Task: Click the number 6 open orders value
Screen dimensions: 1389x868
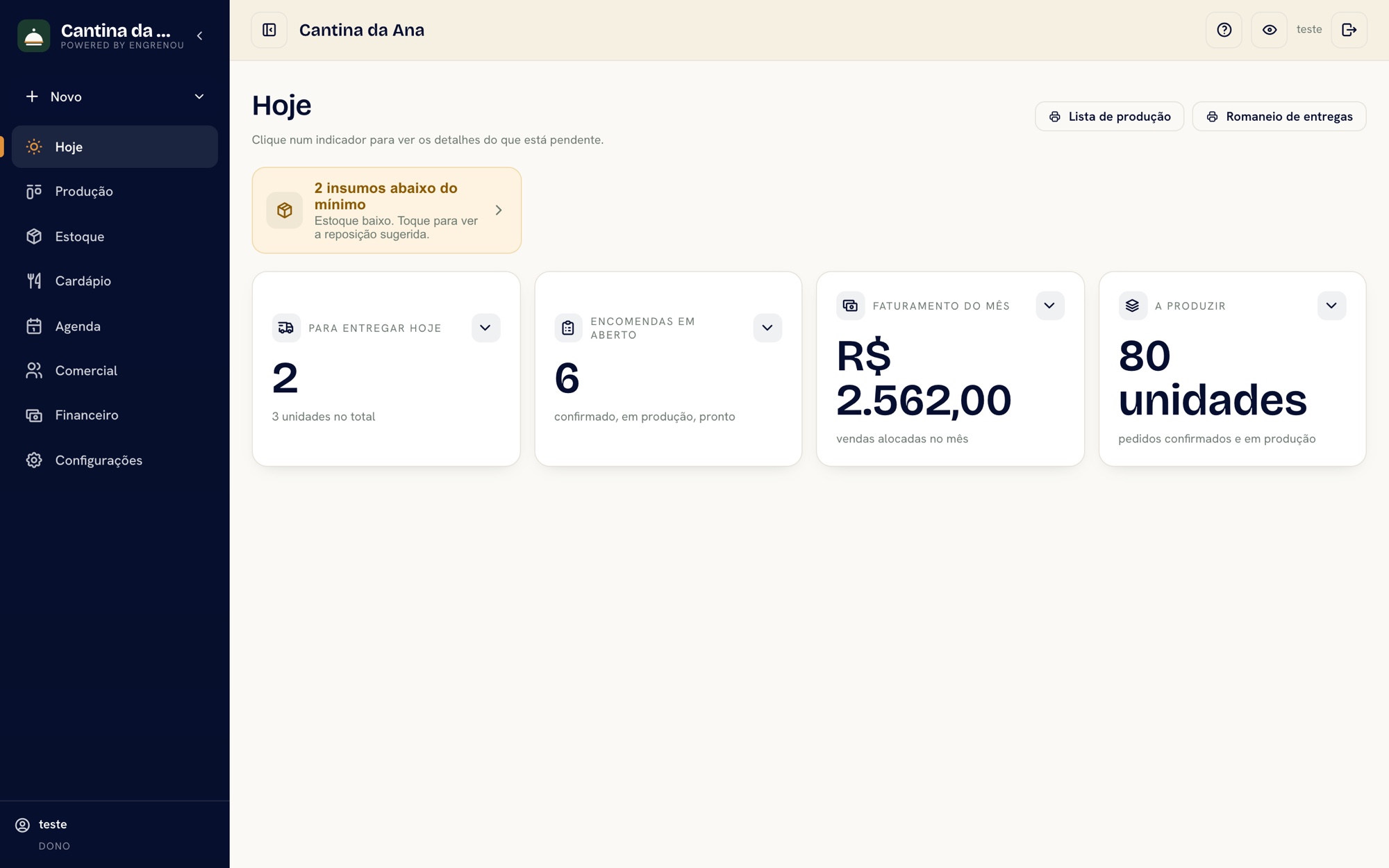Action: pos(567,378)
